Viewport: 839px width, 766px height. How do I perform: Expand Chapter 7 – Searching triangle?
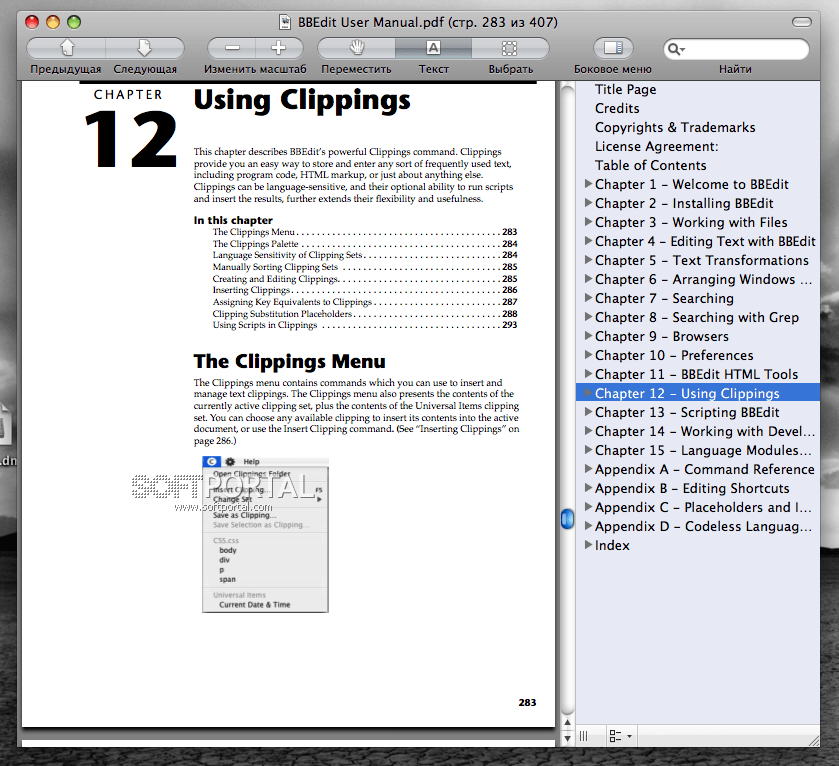[588, 298]
